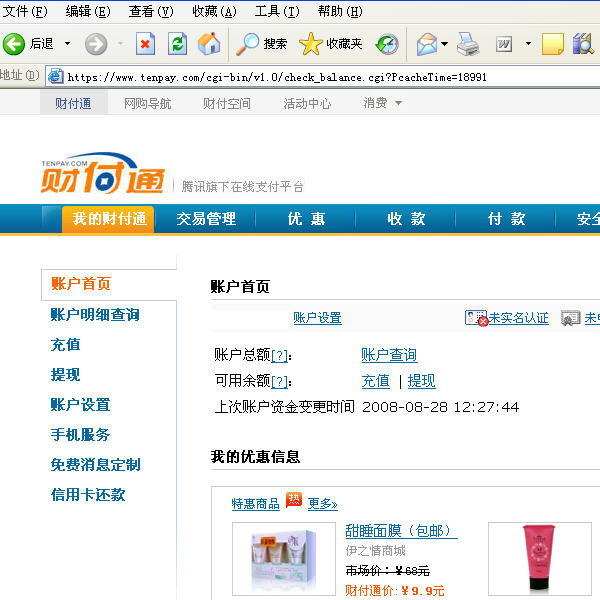The height and width of the screenshot is (600, 600).
Task: Refresh the page with the green arrows icon
Action: (178, 44)
